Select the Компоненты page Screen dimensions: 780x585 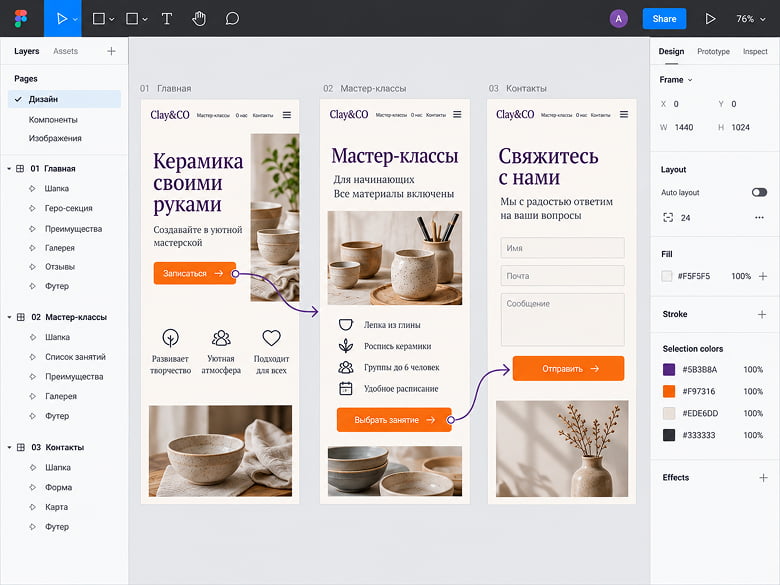[53, 120]
